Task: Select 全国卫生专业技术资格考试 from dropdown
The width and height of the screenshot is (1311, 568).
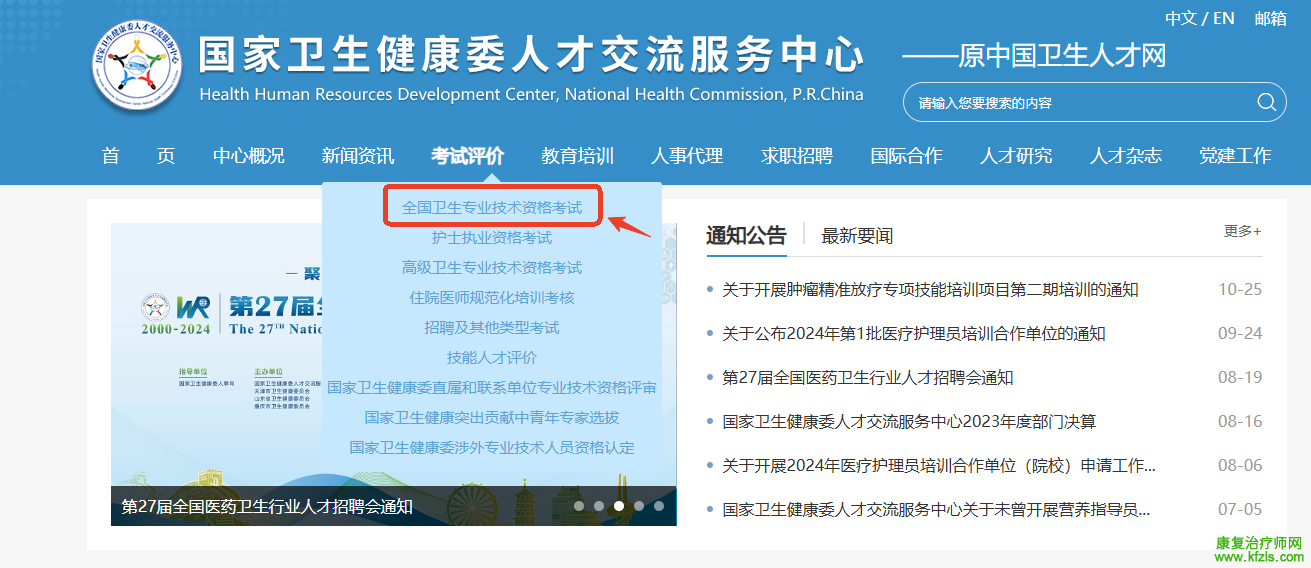Action: coord(491,208)
